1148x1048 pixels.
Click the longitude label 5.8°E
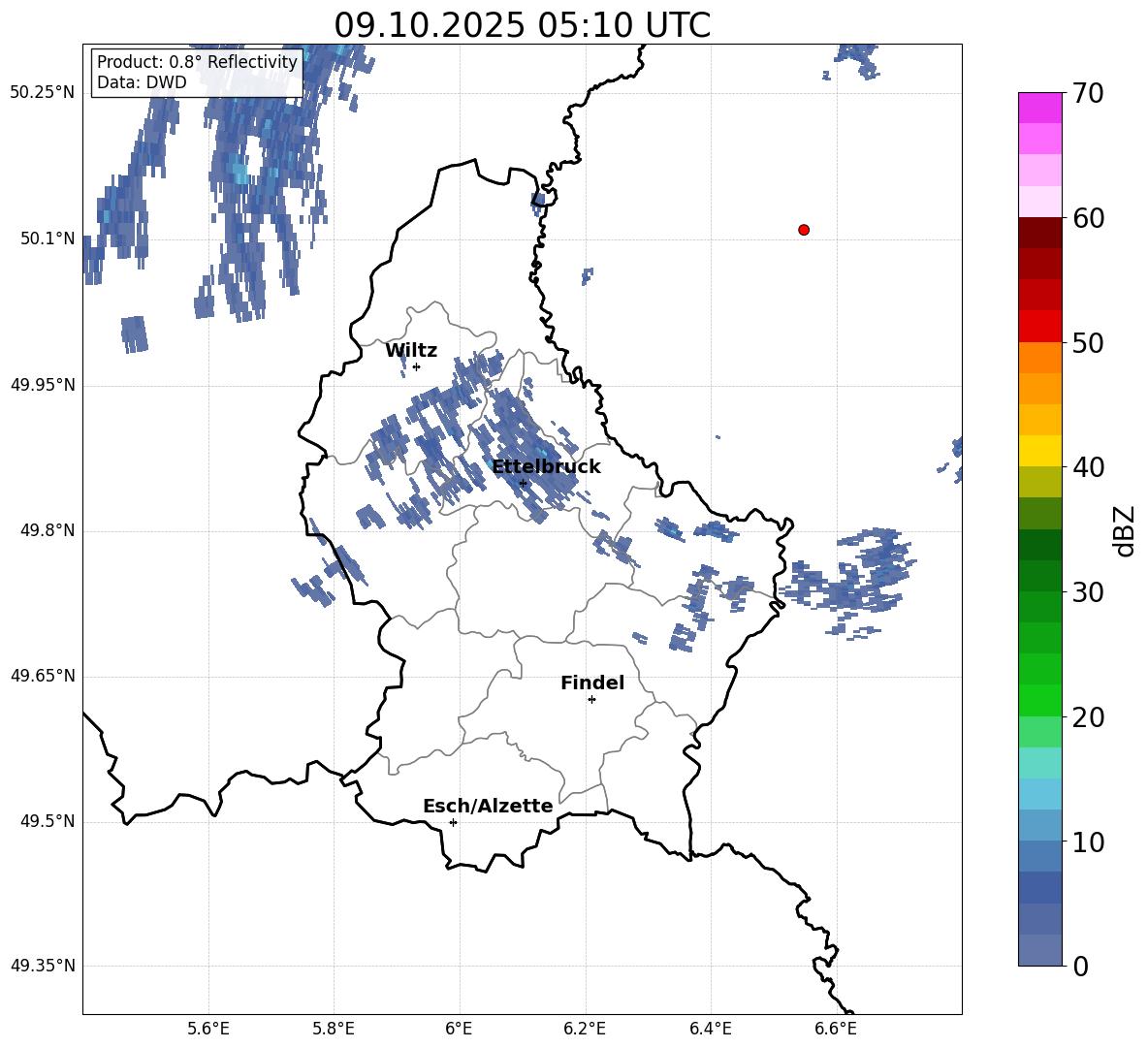pyautogui.click(x=334, y=1029)
